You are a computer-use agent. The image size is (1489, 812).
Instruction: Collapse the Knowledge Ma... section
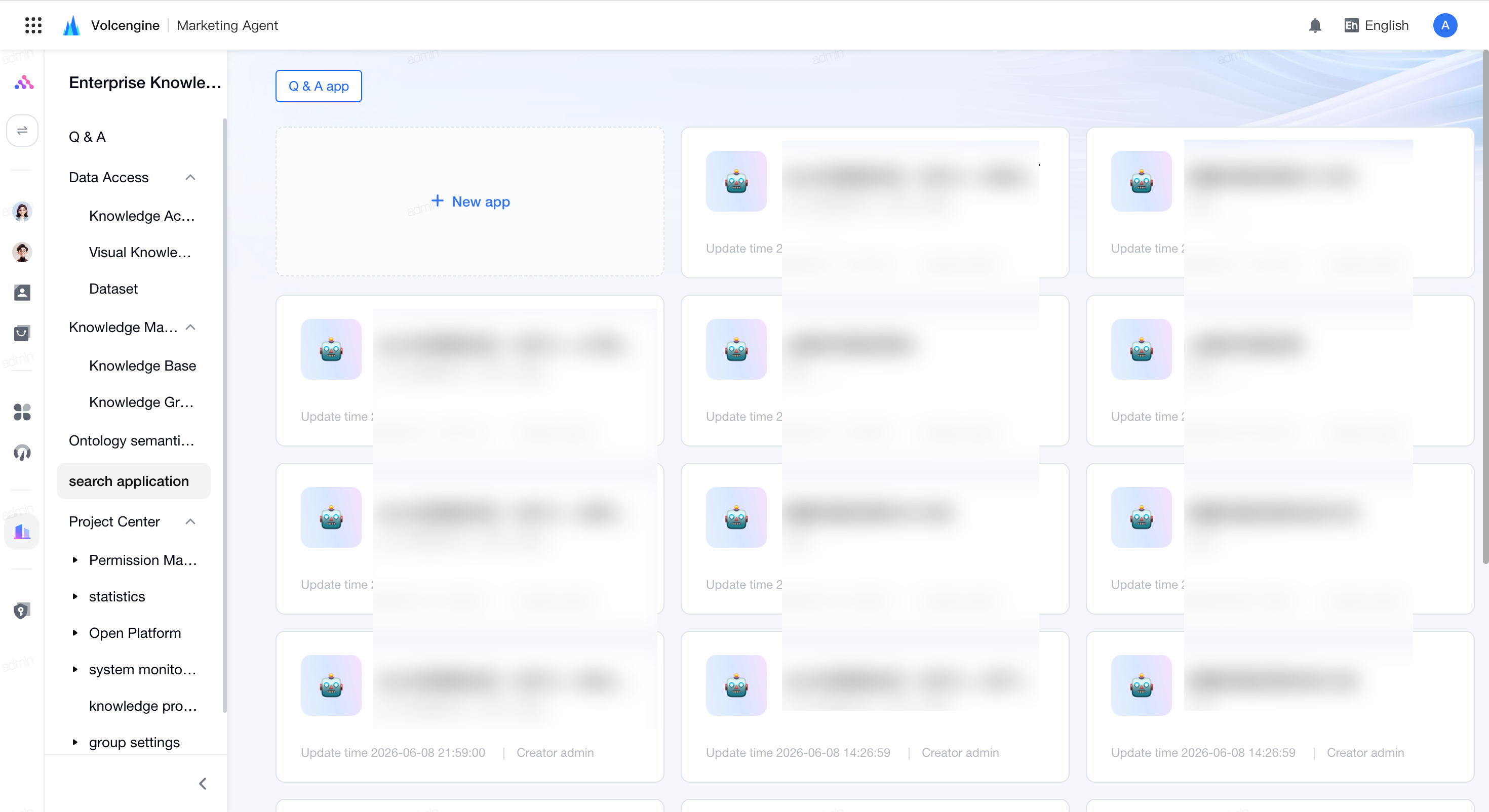pyautogui.click(x=190, y=327)
